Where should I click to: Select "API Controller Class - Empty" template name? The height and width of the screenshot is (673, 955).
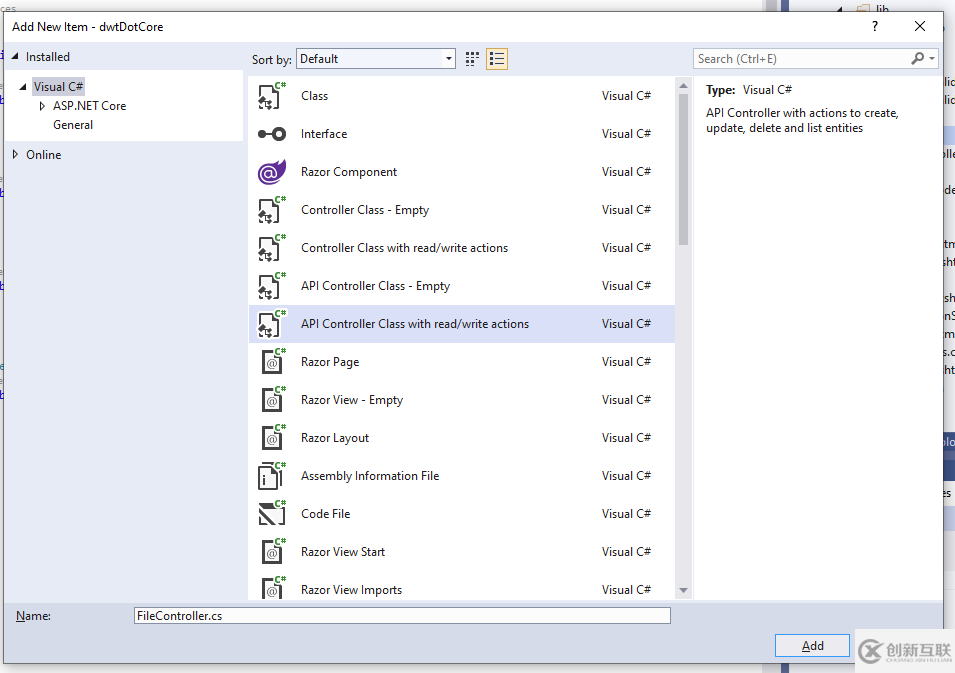point(375,286)
